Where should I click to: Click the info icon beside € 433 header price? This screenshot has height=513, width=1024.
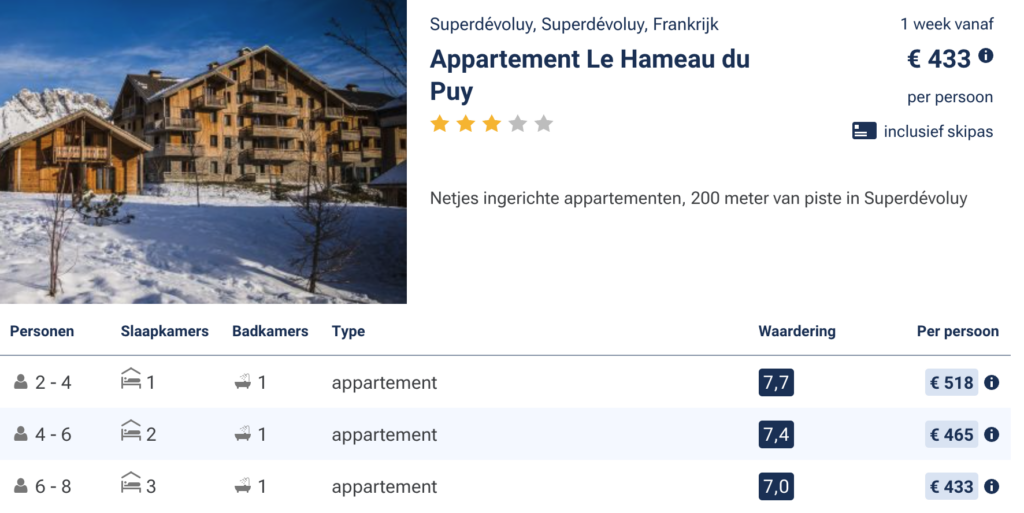tap(986, 56)
